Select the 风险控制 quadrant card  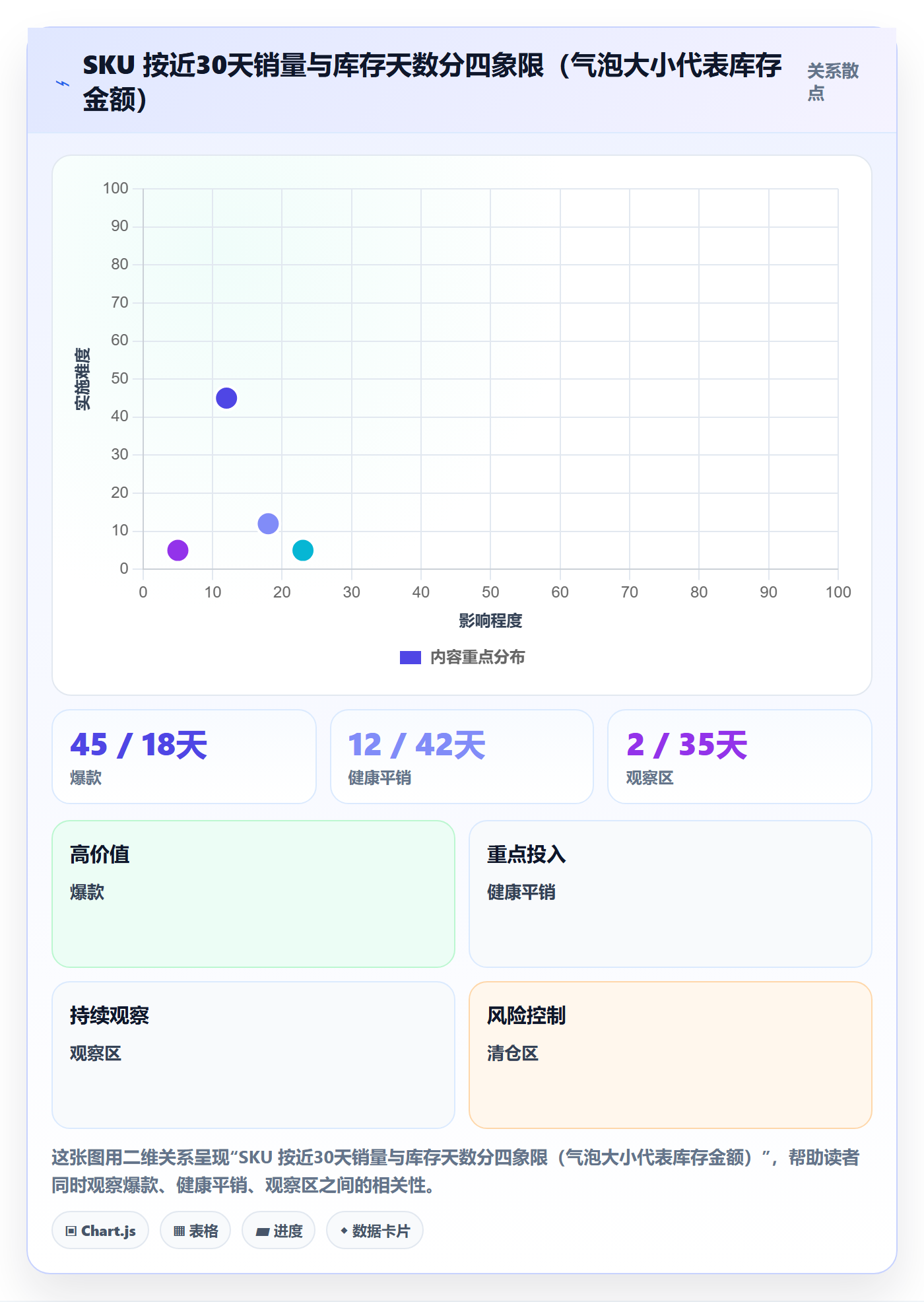[x=671, y=1055]
